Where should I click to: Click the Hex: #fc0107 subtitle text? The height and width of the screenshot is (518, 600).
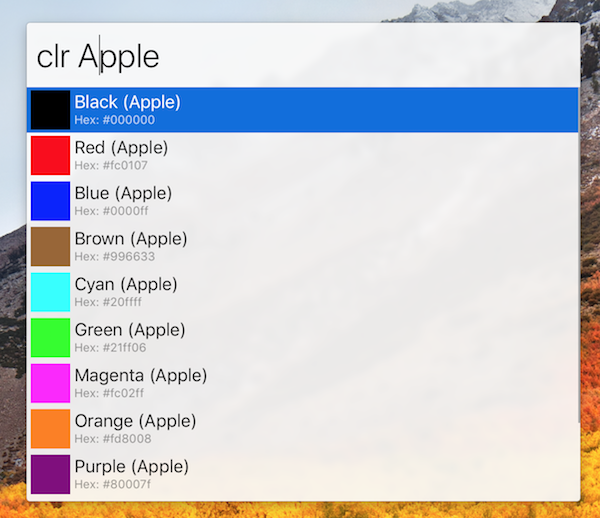coord(111,165)
